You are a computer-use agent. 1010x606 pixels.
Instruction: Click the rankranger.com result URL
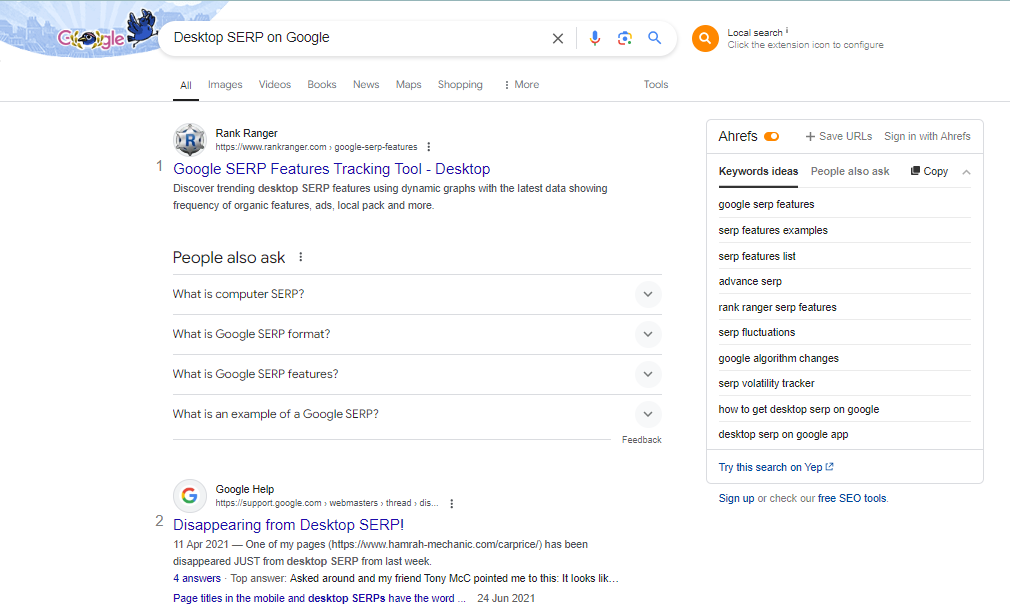(x=316, y=147)
